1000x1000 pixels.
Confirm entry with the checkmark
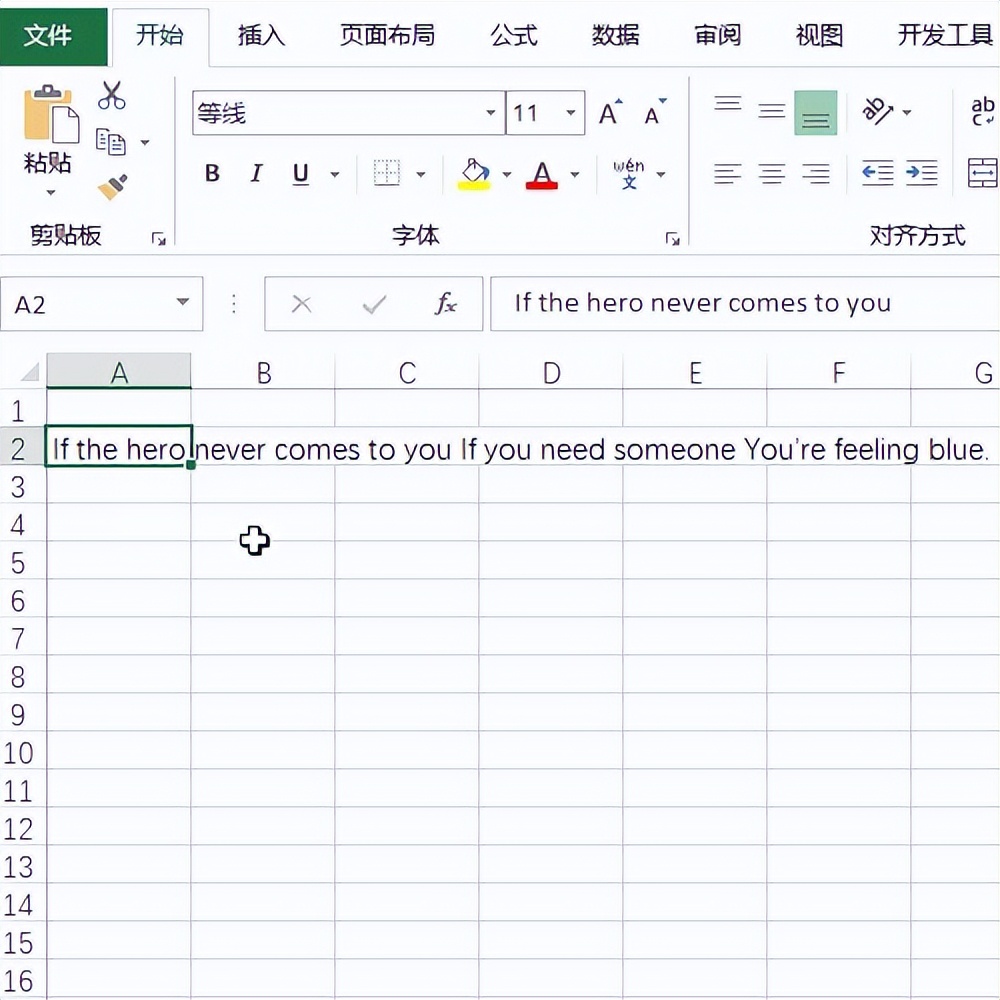pos(374,304)
